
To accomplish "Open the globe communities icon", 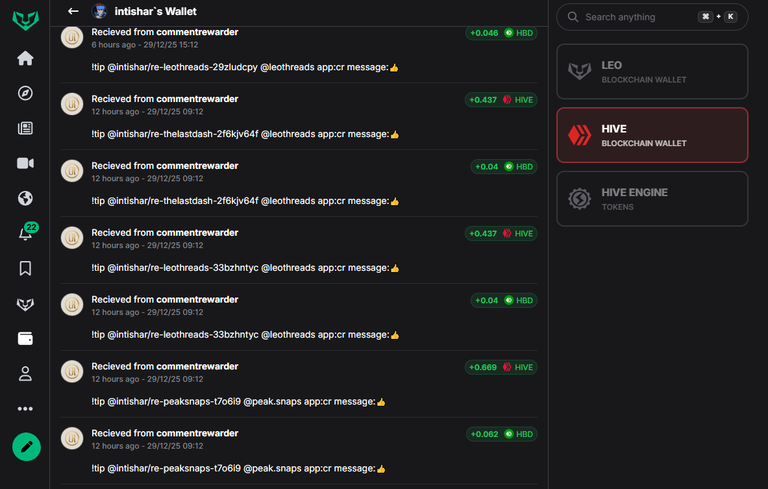I will click(x=25, y=198).
